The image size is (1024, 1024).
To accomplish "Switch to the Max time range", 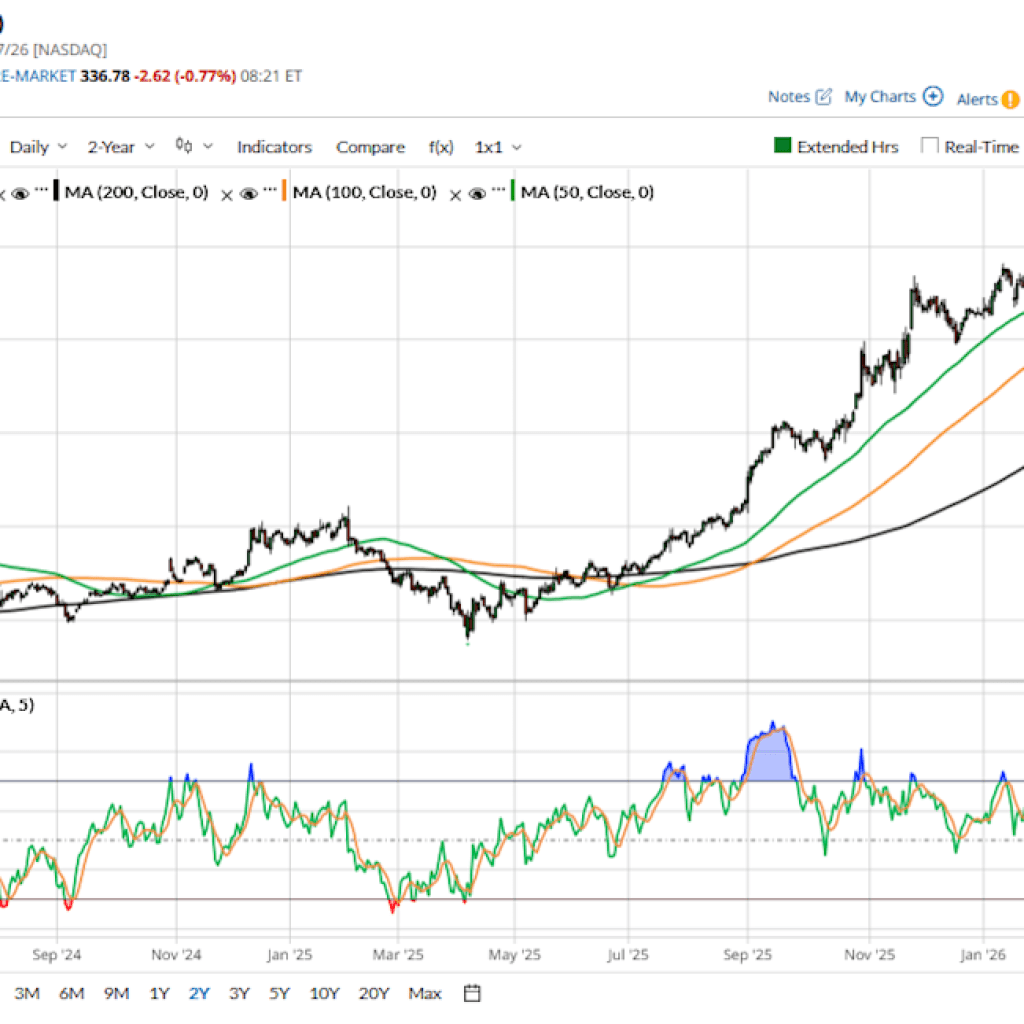I will [424, 993].
